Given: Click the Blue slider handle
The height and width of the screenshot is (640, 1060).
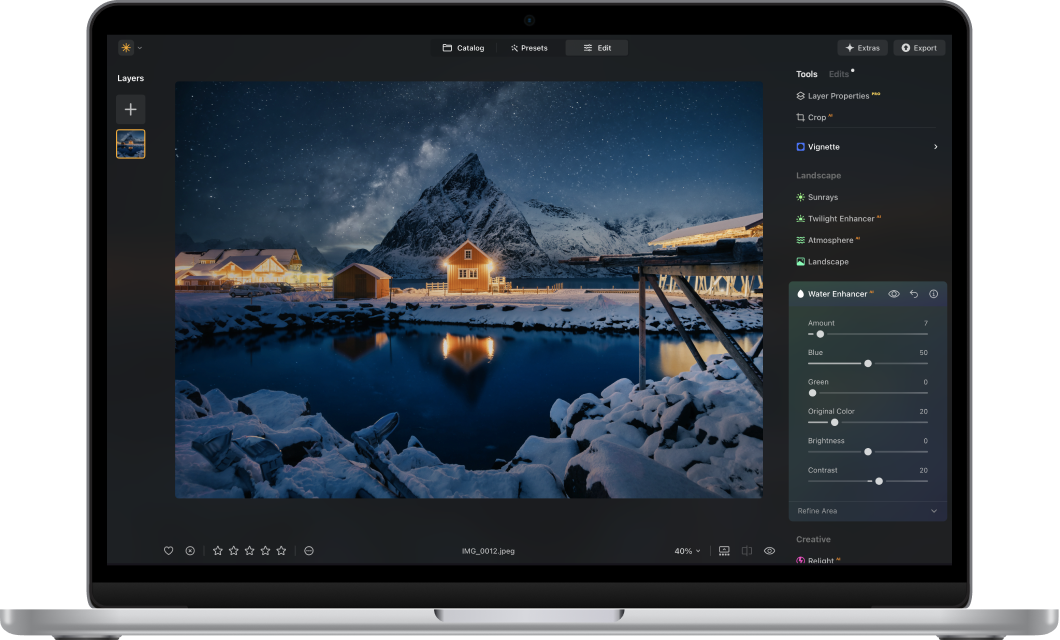Looking at the screenshot, I should point(868,363).
